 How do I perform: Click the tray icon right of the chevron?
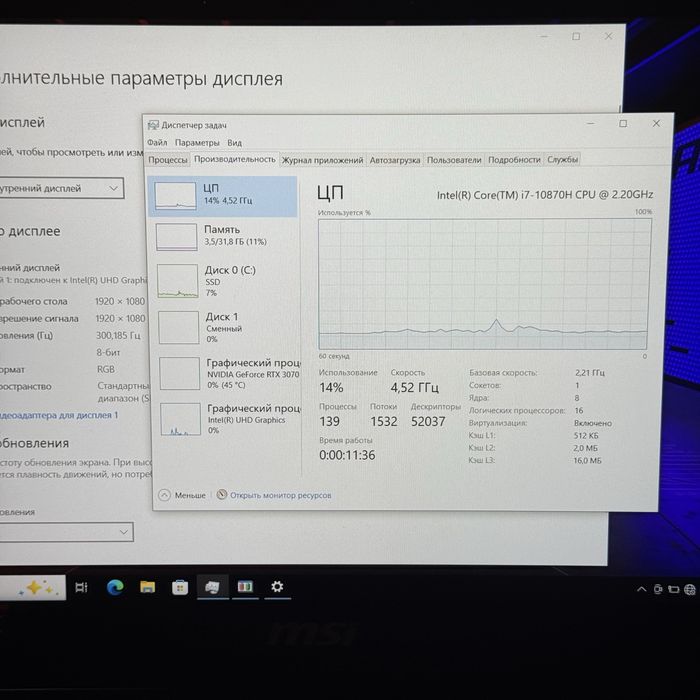pyautogui.click(x=658, y=589)
